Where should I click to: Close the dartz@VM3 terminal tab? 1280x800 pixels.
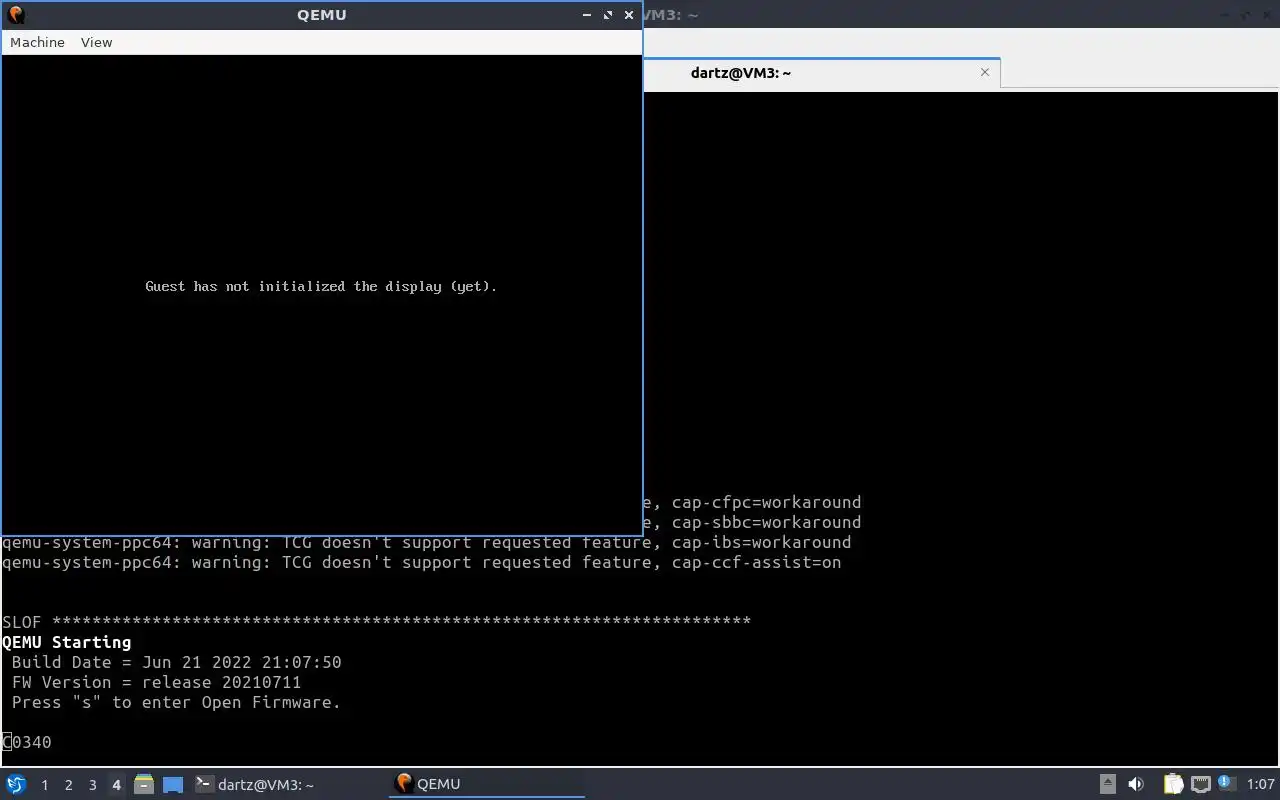coord(985,72)
